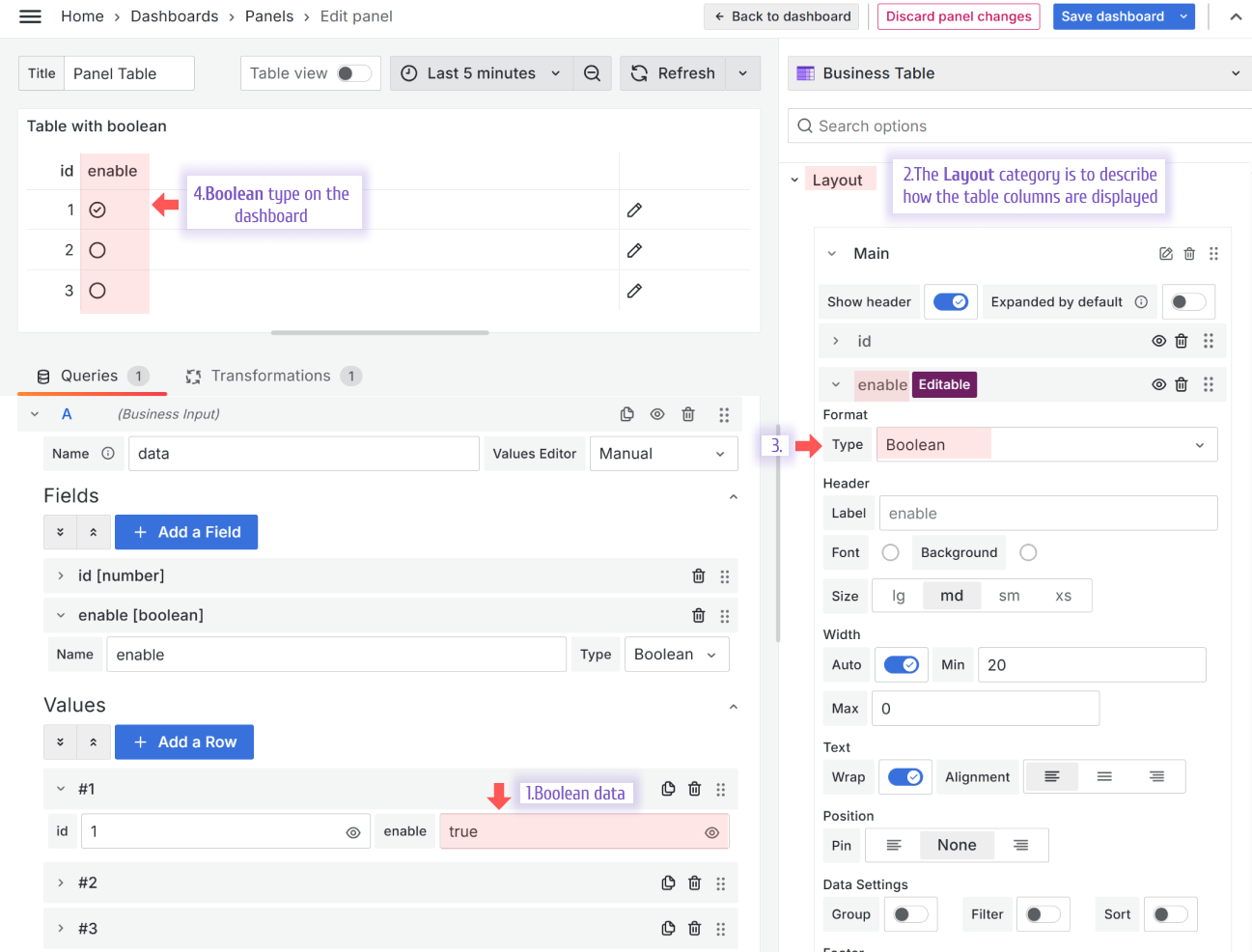Delete the id column in Layout
The width and height of the screenshot is (1252, 952).
(x=1182, y=341)
